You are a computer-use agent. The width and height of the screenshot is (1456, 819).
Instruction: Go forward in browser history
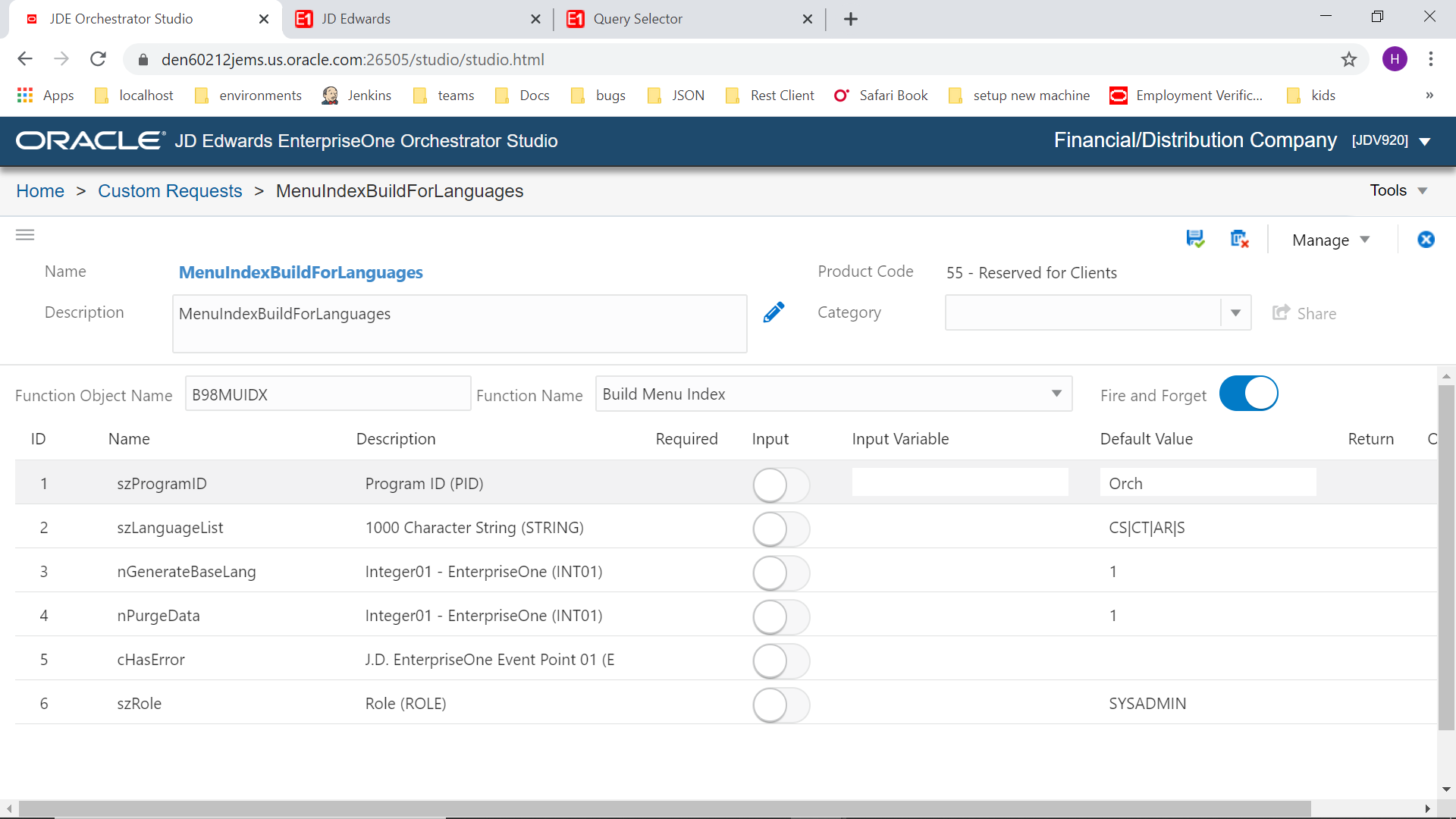click(x=61, y=59)
